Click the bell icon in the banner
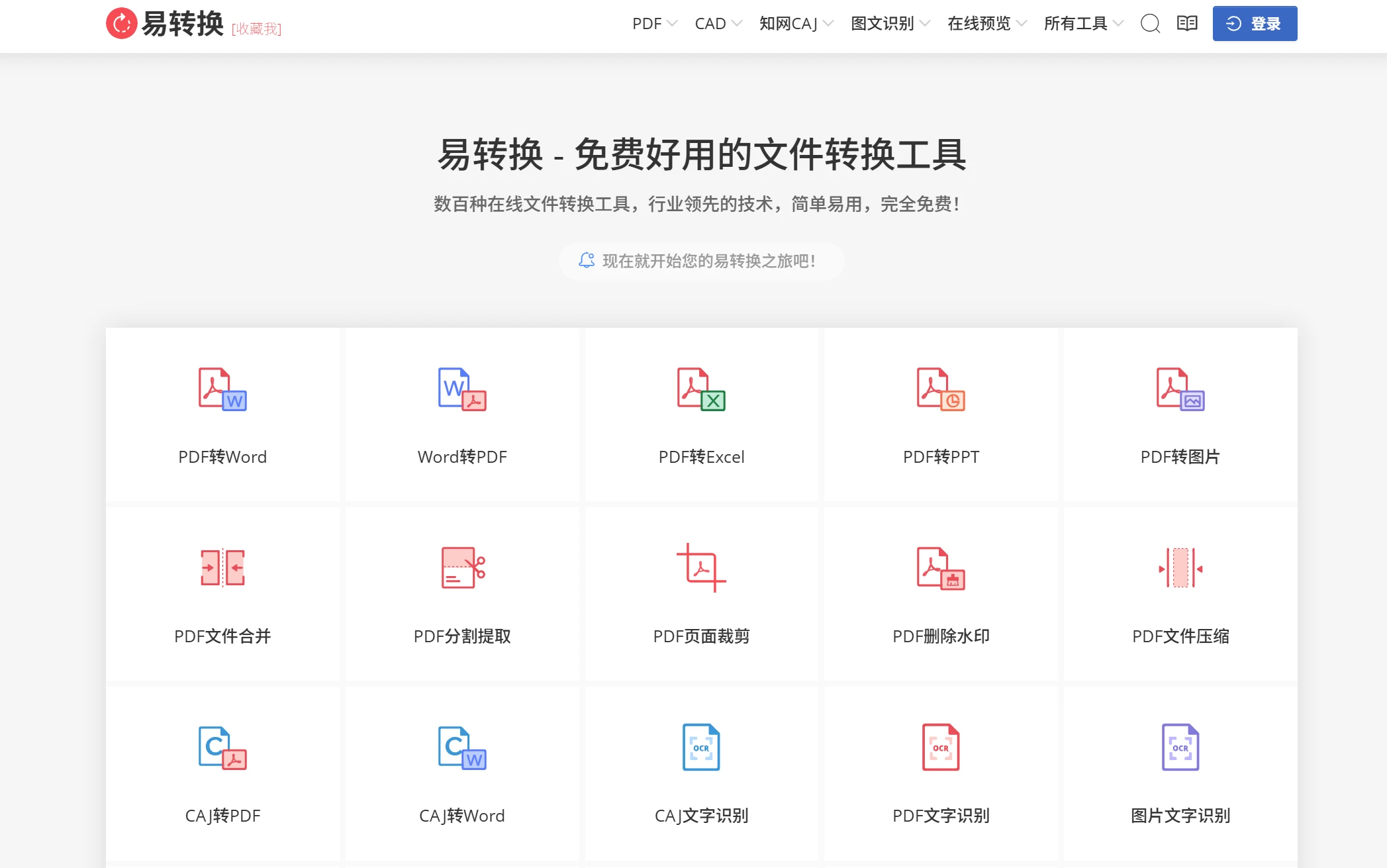Screen dimensions: 1387x868 click(587, 260)
